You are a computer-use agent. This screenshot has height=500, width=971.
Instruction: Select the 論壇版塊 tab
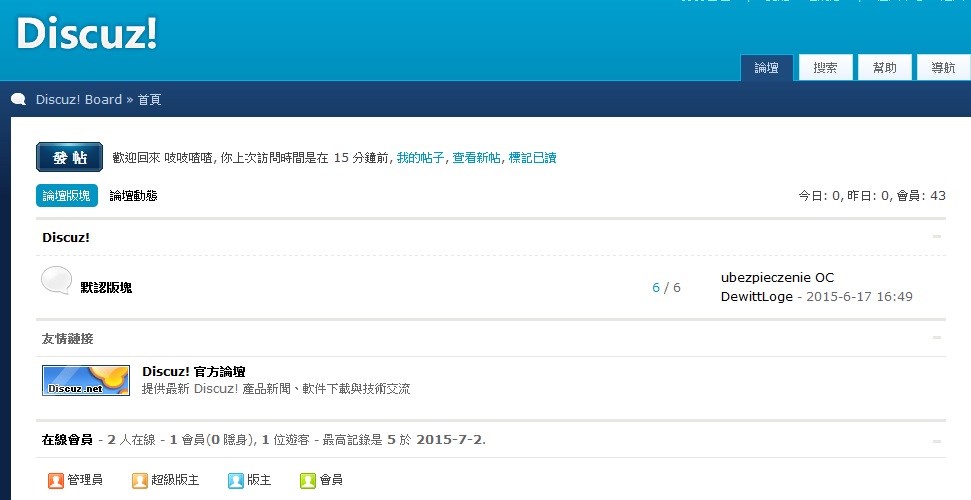pyautogui.click(x=67, y=196)
